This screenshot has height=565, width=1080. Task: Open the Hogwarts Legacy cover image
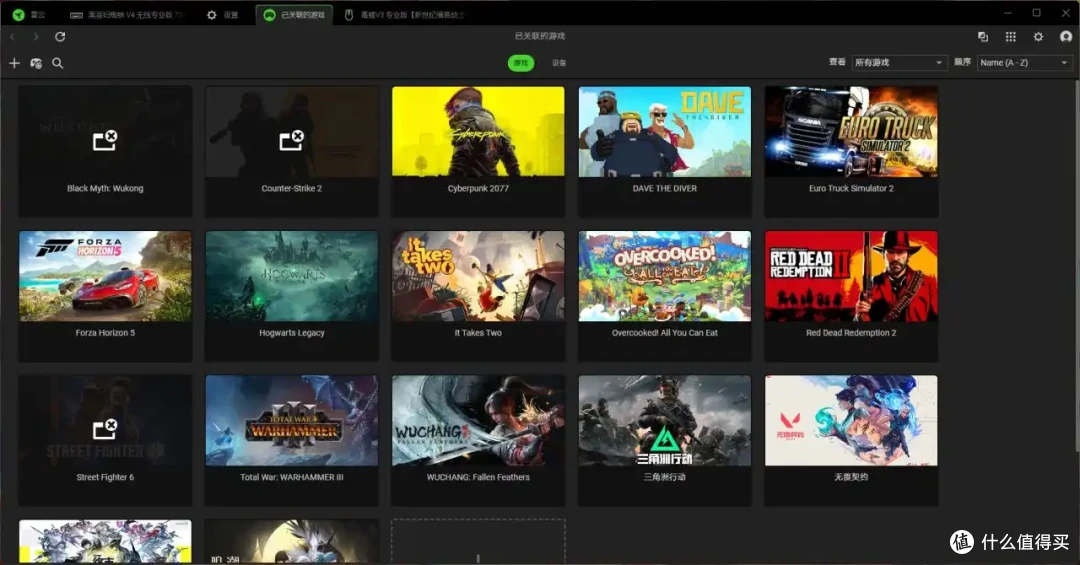(x=291, y=276)
